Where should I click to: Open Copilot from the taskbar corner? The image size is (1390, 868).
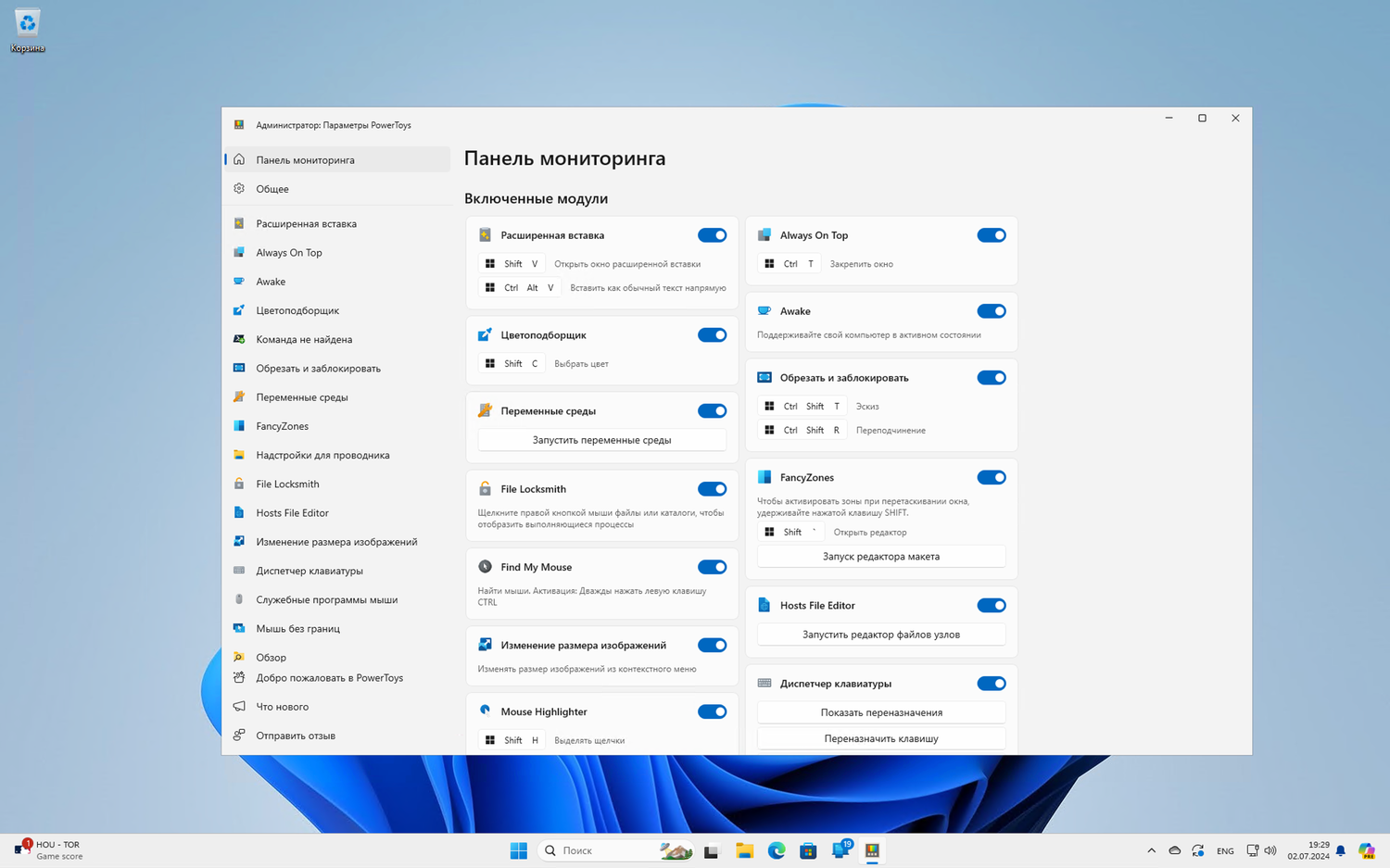(1366, 850)
